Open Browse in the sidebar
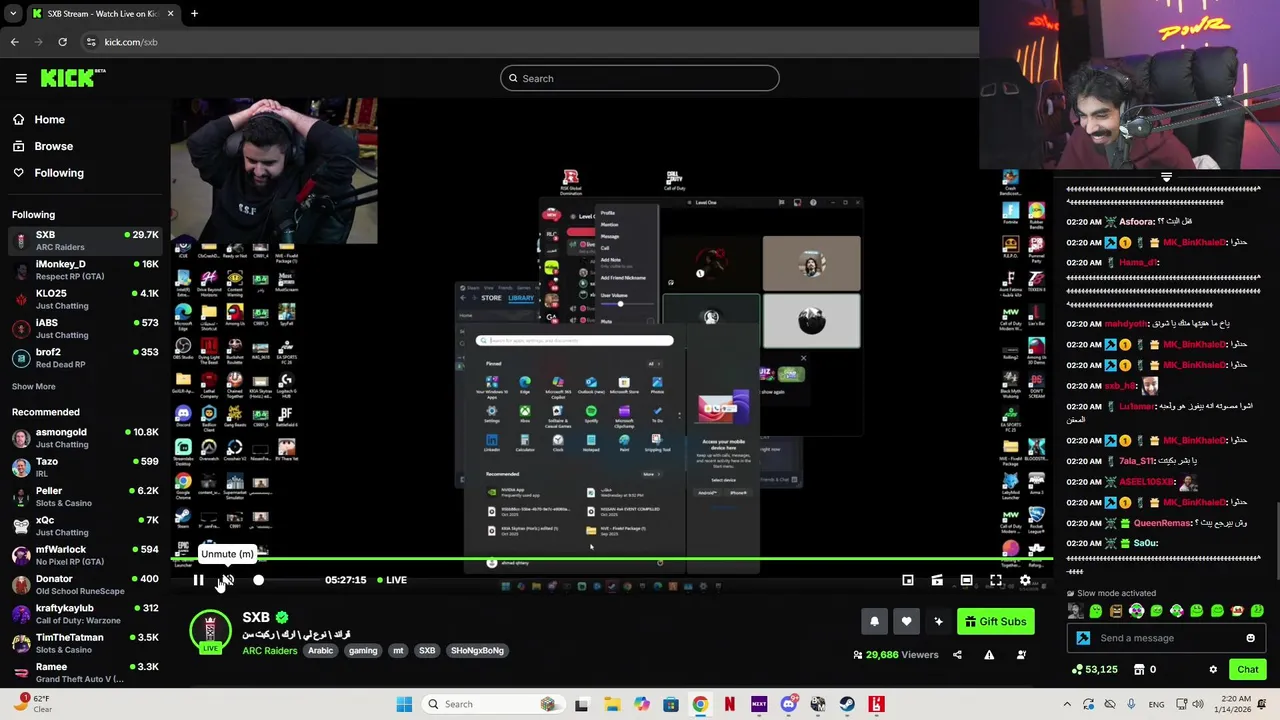The height and width of the screenshot is (720, 1280). click(42, 146)
